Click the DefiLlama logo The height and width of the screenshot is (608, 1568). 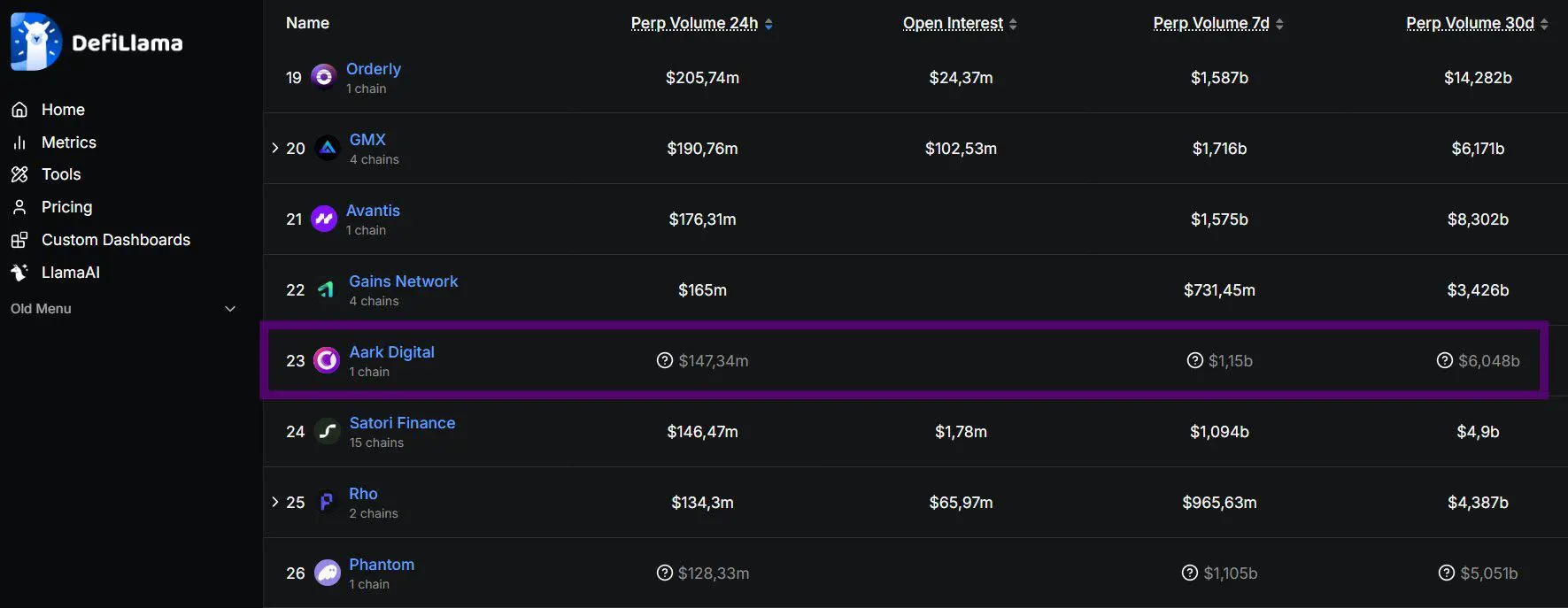tap(97, 42)
